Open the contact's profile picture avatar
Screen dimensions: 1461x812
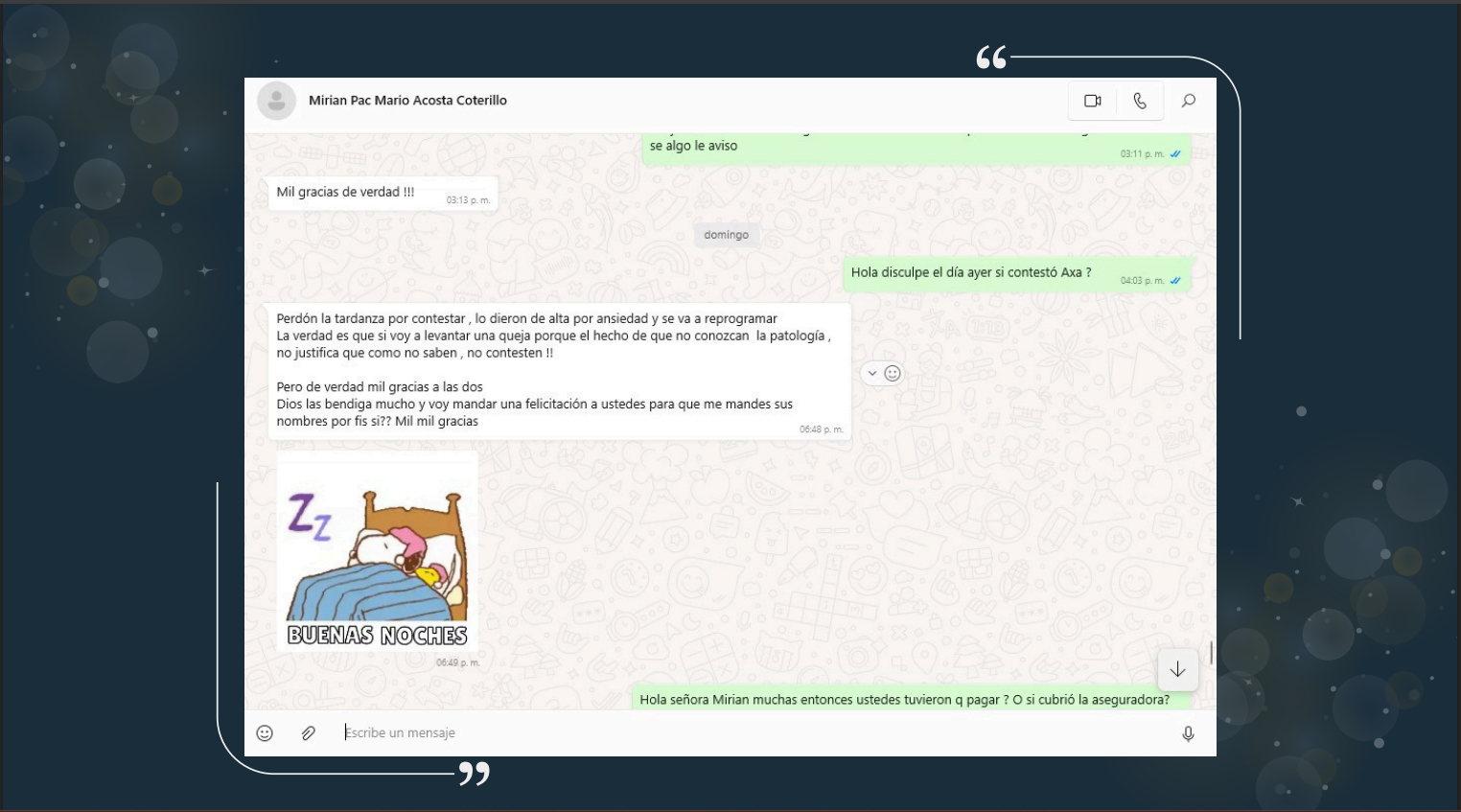tap(276, 101)
